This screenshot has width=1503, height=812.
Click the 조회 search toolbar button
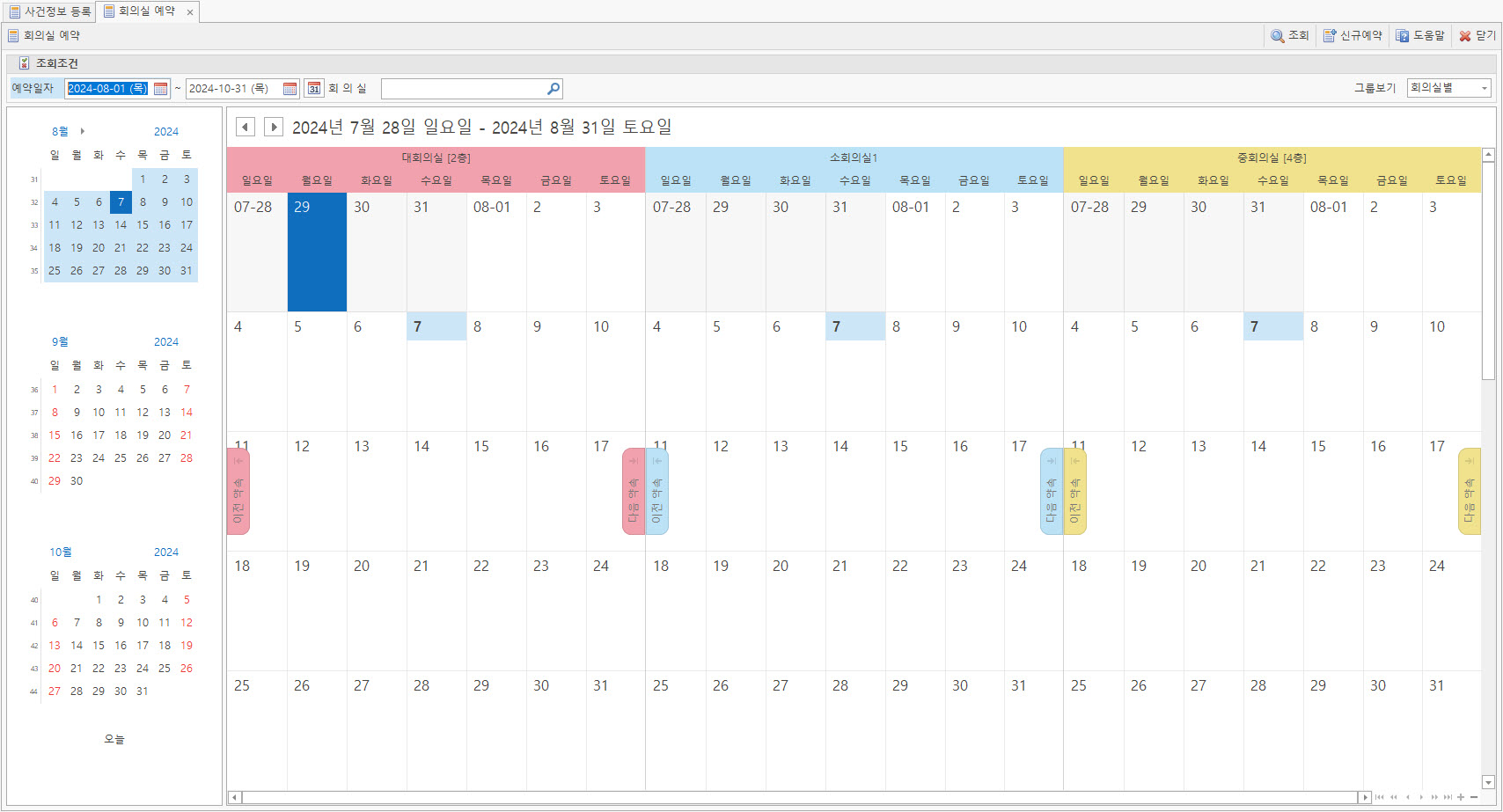pos(1289,36)
